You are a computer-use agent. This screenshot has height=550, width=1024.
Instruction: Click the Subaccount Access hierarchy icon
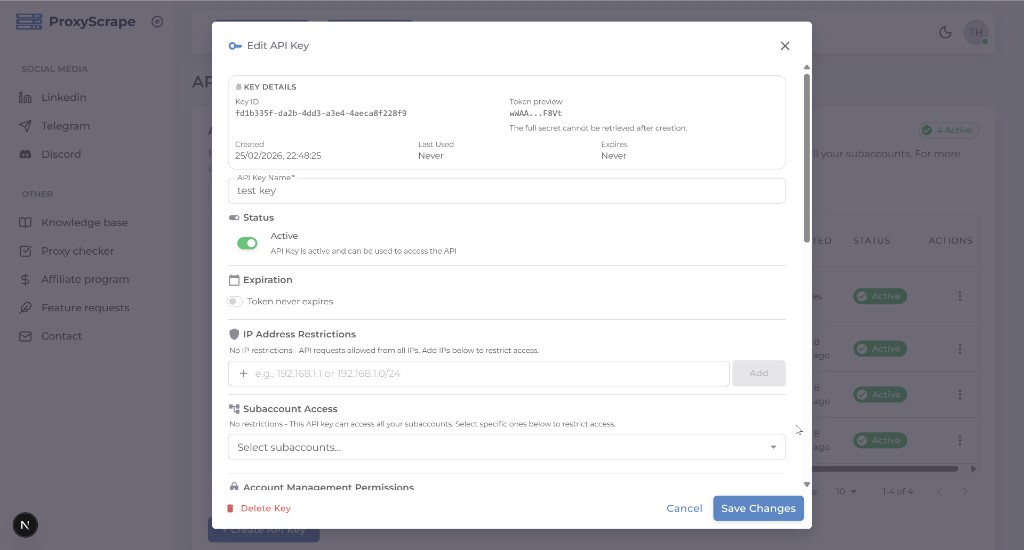click(x=234, y=409)
